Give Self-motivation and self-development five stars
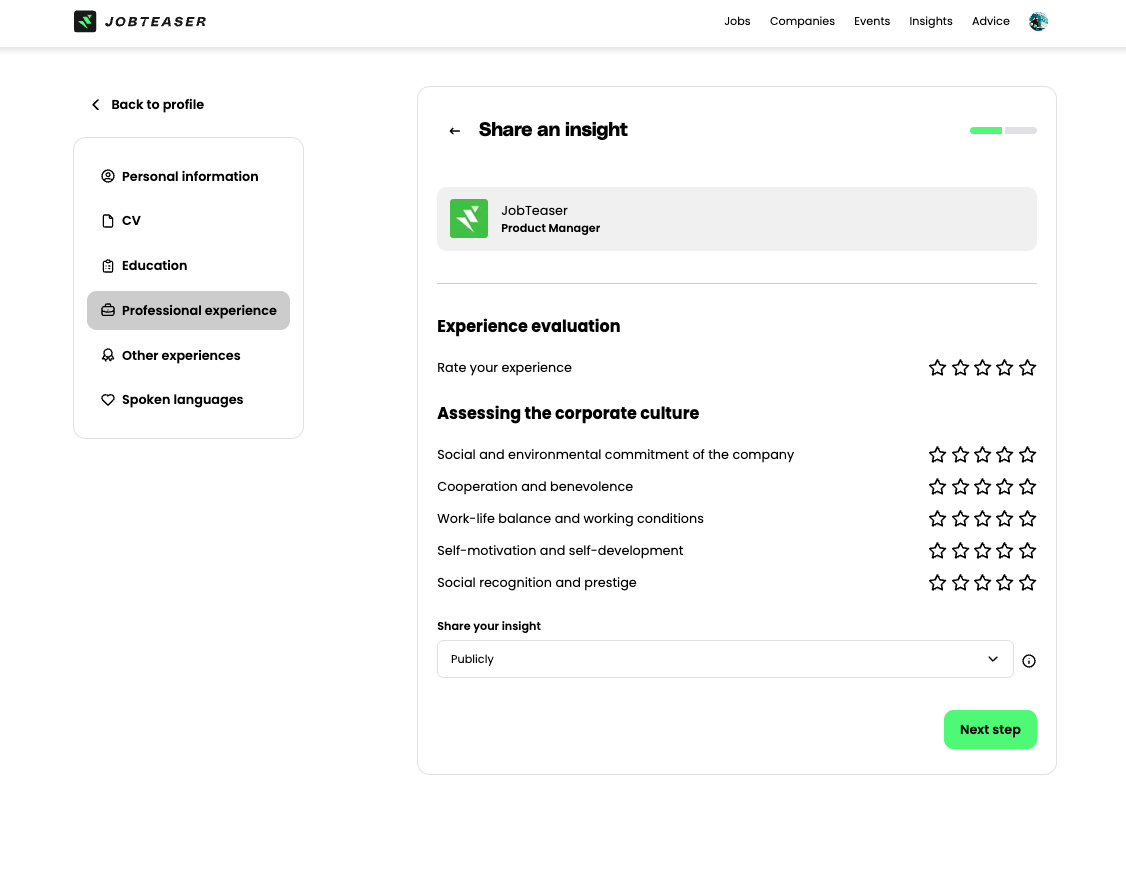The height and width of the screenshot is (896, 1126). click(1028, 551)
